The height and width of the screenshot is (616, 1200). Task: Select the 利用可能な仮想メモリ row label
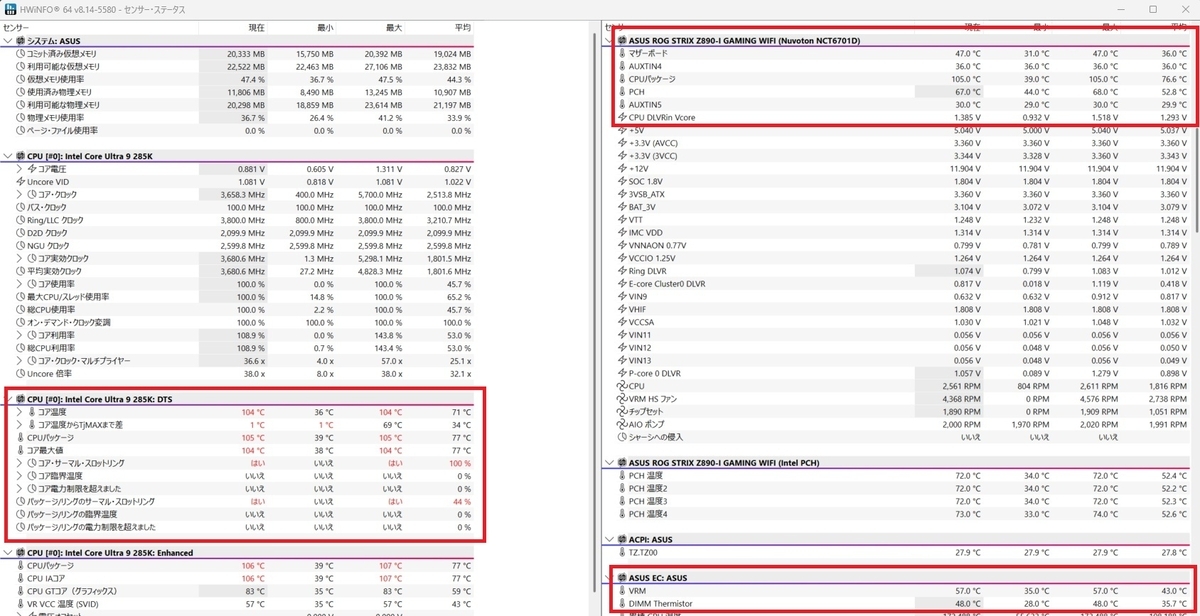[x=64, y=66]
